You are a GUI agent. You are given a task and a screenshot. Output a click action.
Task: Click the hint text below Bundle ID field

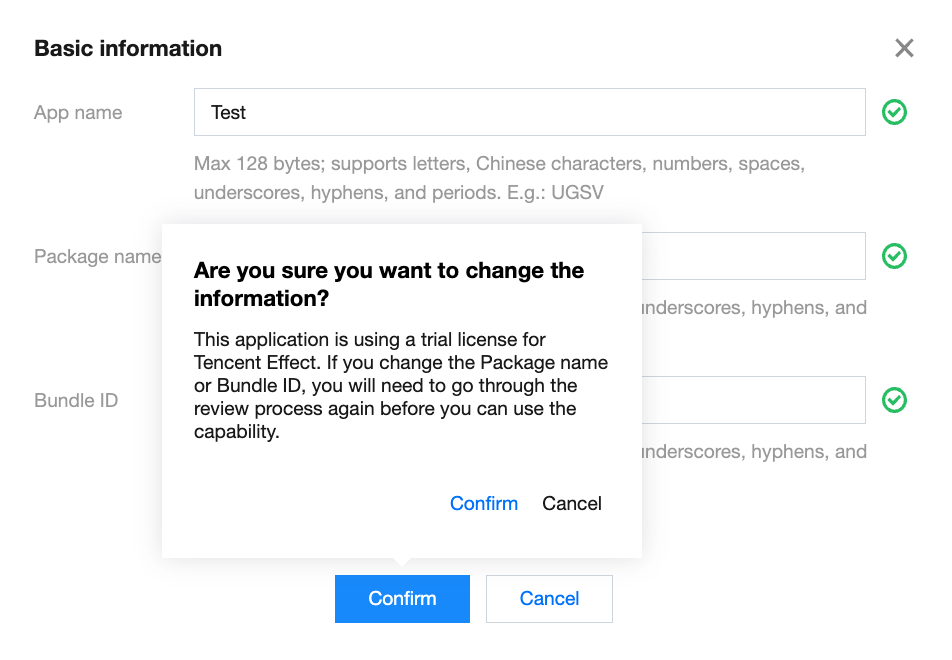click(754, 452)
